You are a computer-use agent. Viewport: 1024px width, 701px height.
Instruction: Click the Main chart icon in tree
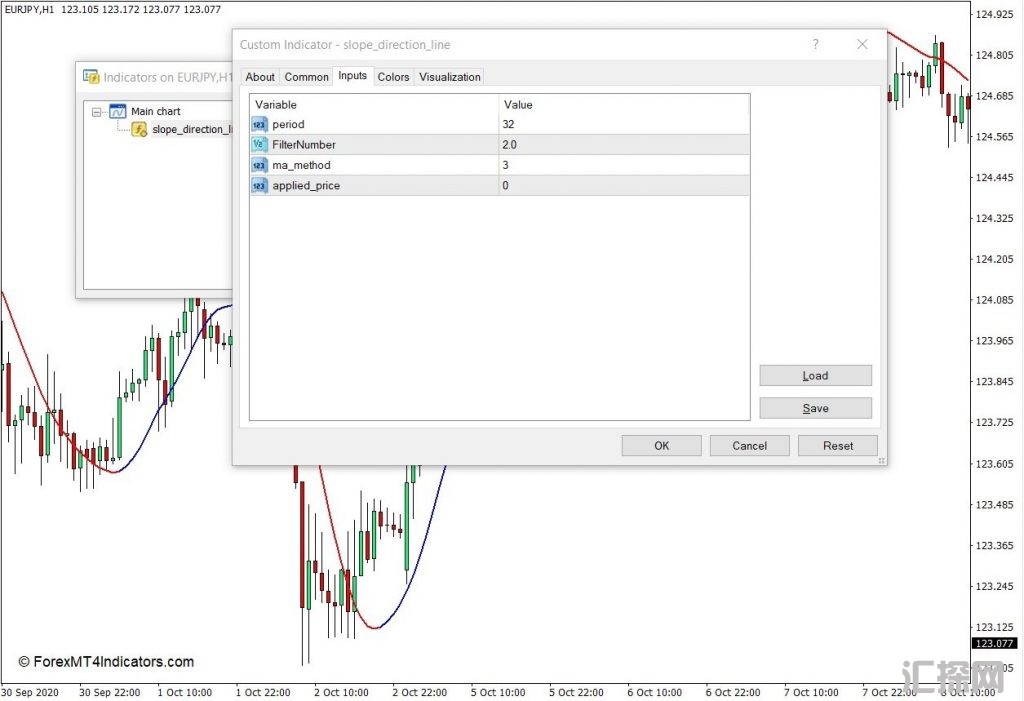click(x=117, y=112)
